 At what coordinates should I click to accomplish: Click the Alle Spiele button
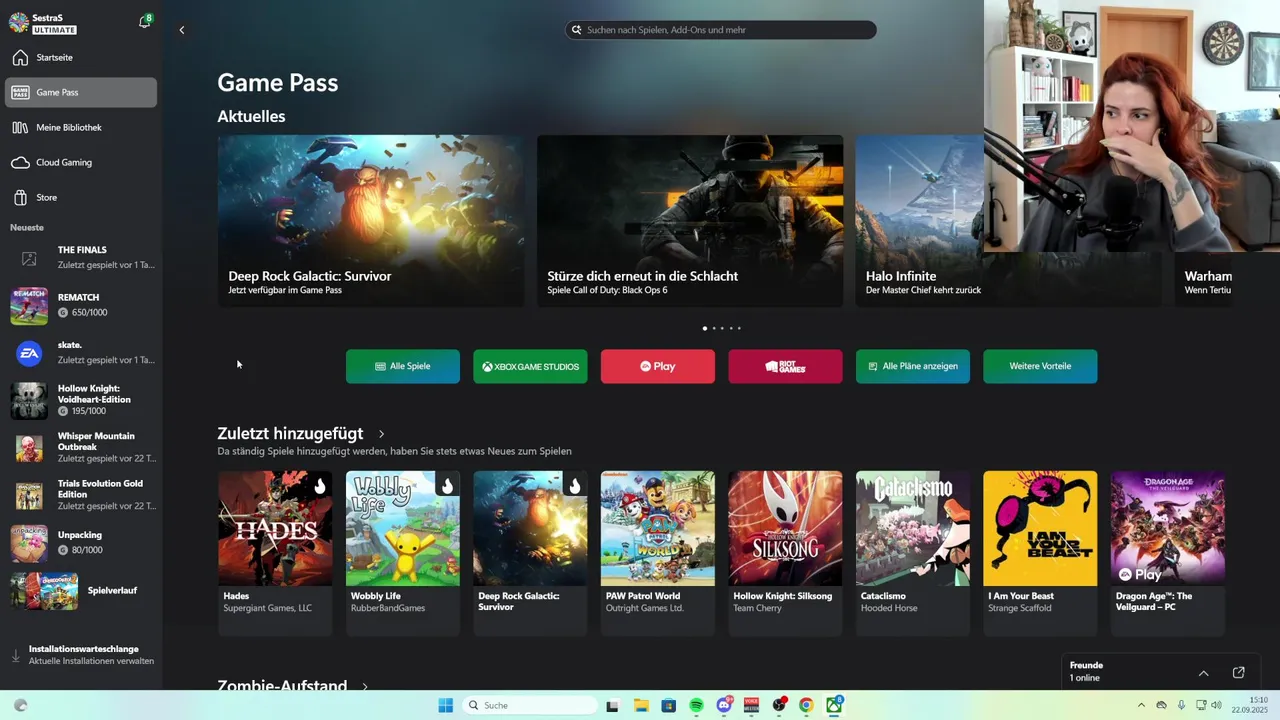coord(403,366)
